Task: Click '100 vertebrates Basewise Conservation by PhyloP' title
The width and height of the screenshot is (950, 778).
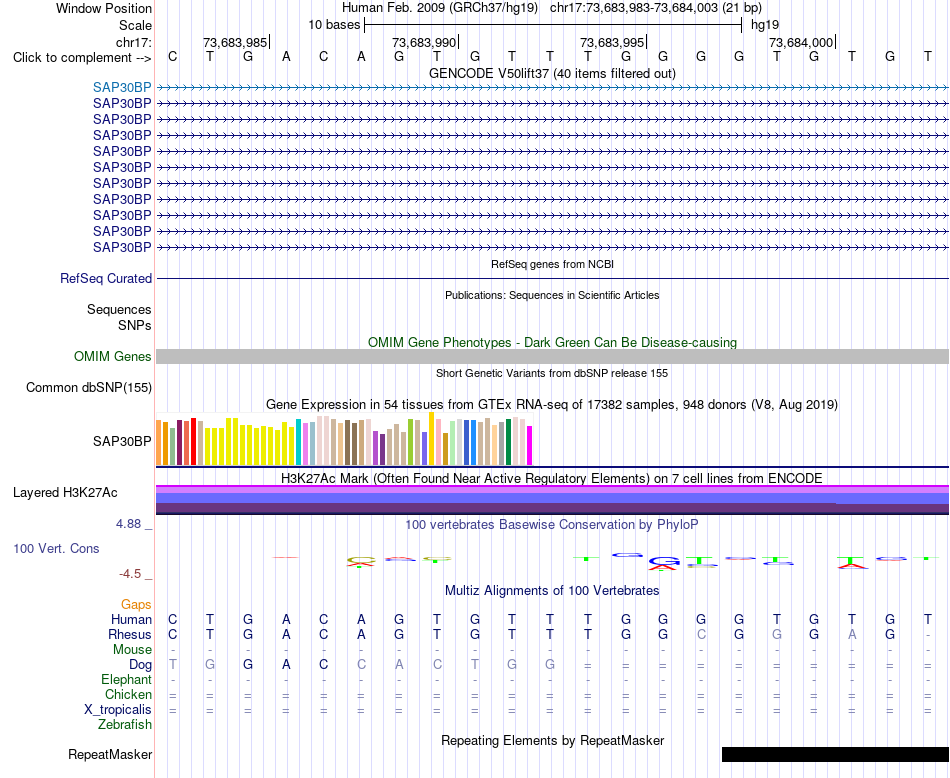Action: (x=552, y=524)
